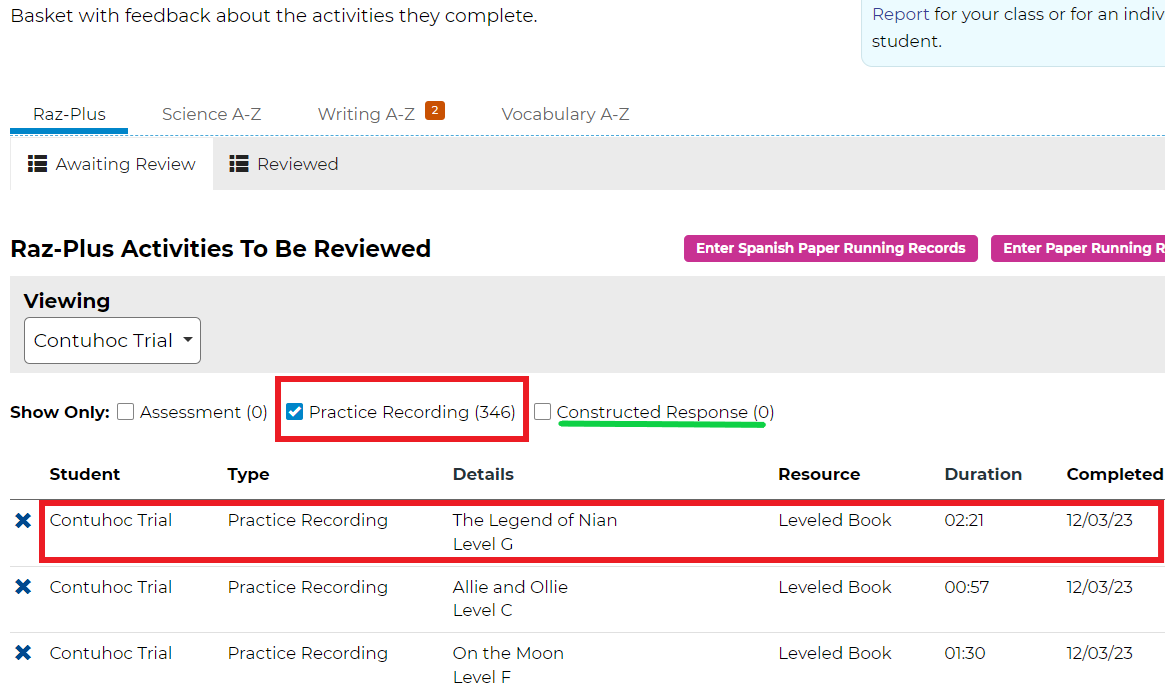This screenshot has height=697, width=1165.
Task: Follow the Report link
Action: point(900,14)
